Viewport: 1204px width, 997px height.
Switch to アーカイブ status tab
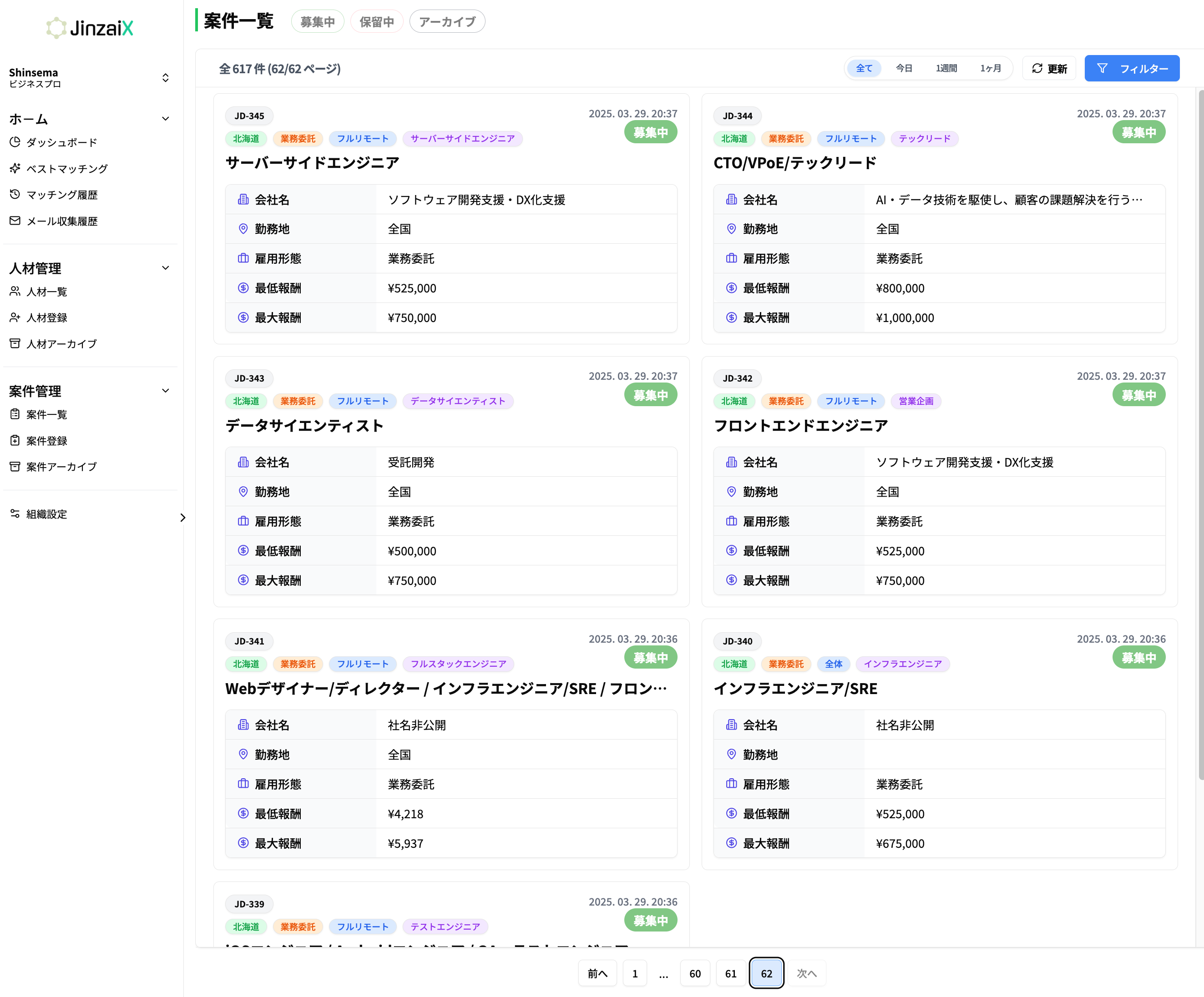coord(447,22)
